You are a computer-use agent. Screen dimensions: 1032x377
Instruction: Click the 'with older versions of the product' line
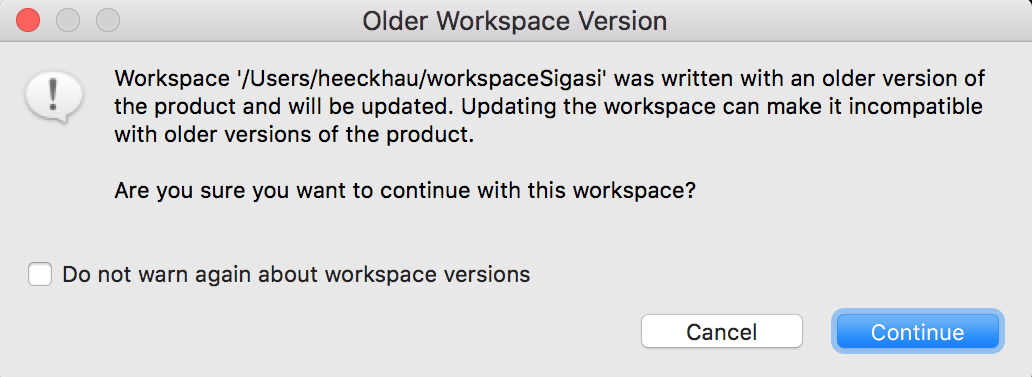tap(294, 135)
